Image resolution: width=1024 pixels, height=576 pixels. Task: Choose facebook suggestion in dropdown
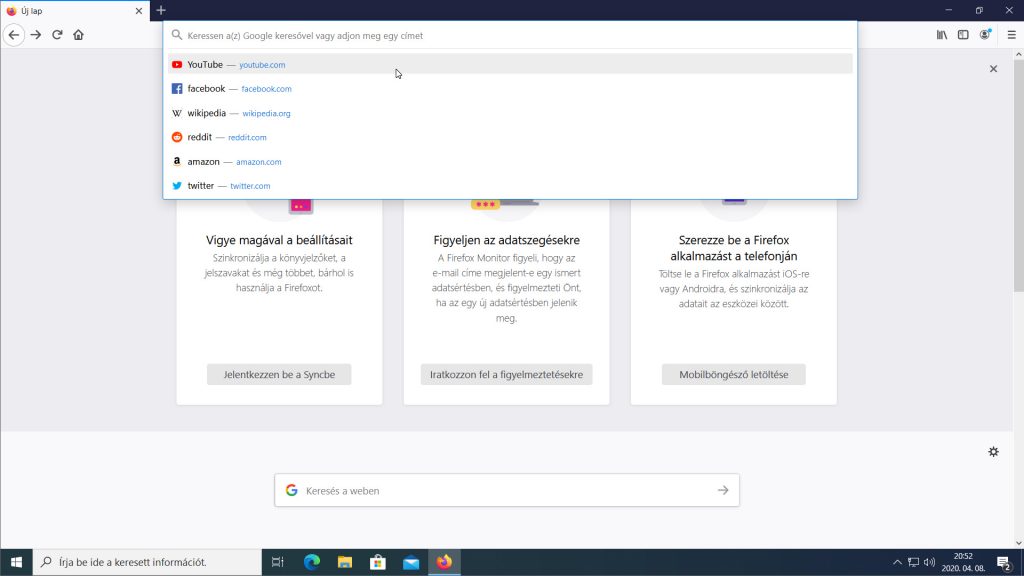point(509,89)
